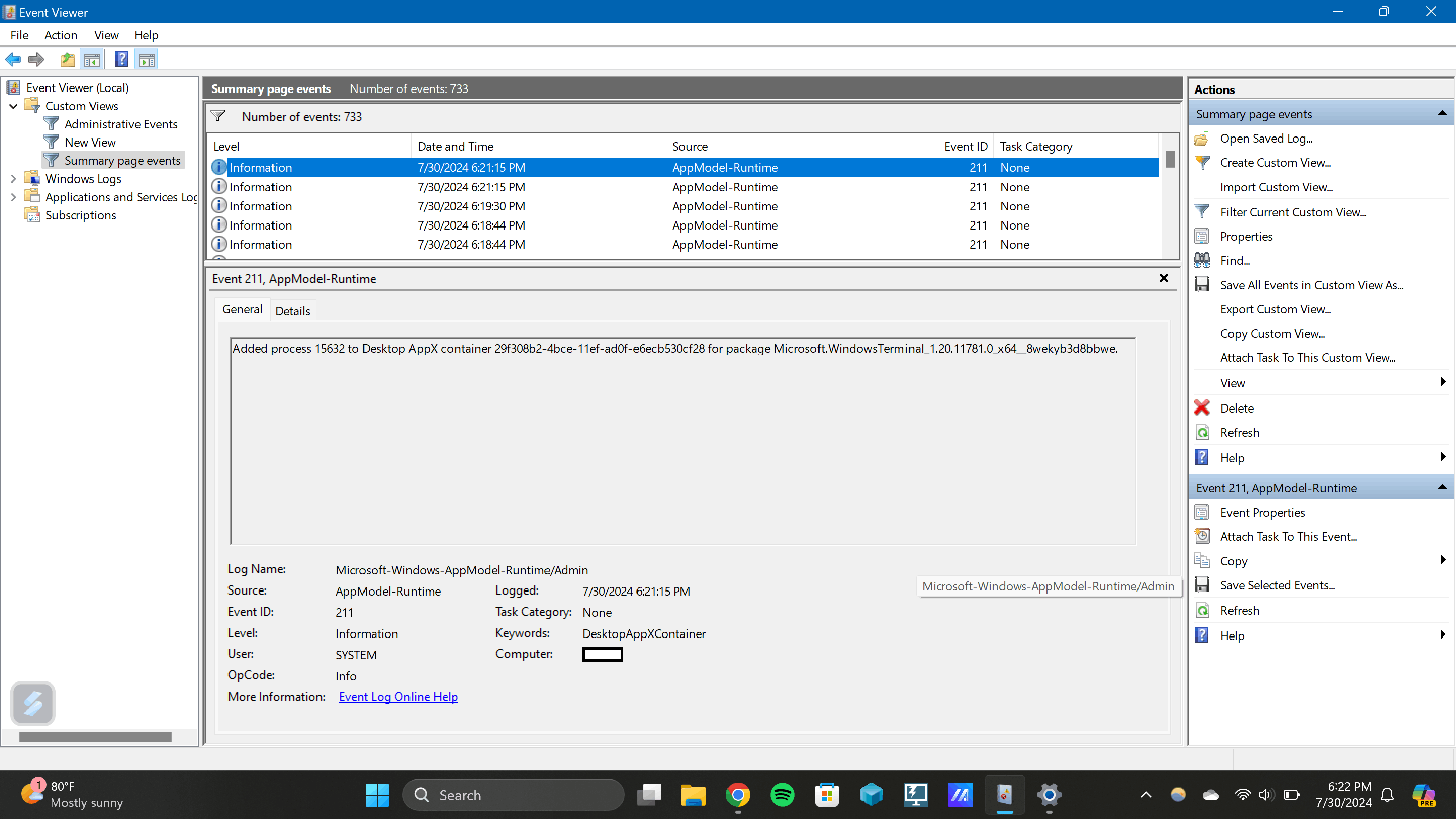
Task: Toggle the show/hide action pane toolbar button
Action: (147, 59)
